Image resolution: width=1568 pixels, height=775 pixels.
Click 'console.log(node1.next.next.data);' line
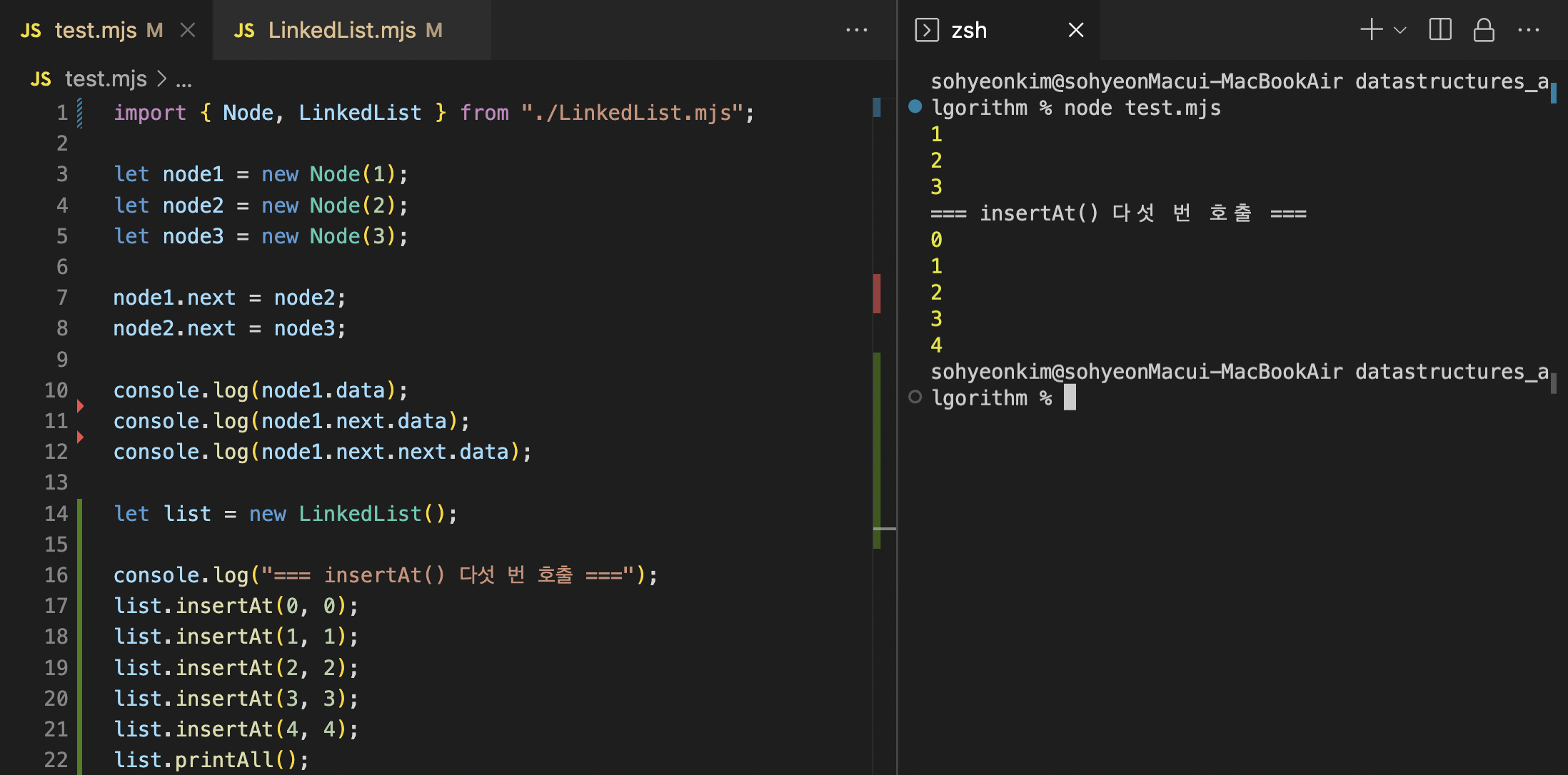click(x=323, y=452)
